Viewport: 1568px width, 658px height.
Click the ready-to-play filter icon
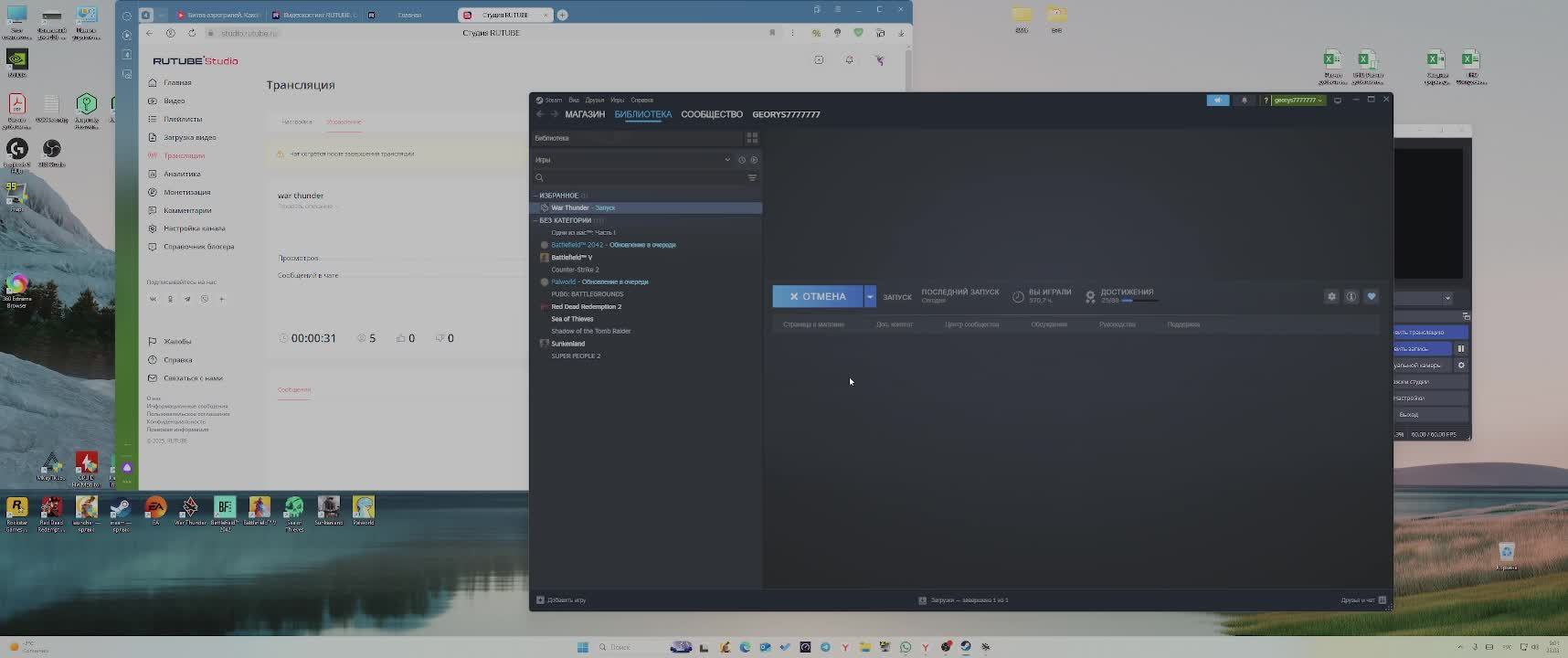(x=754, y=160)
